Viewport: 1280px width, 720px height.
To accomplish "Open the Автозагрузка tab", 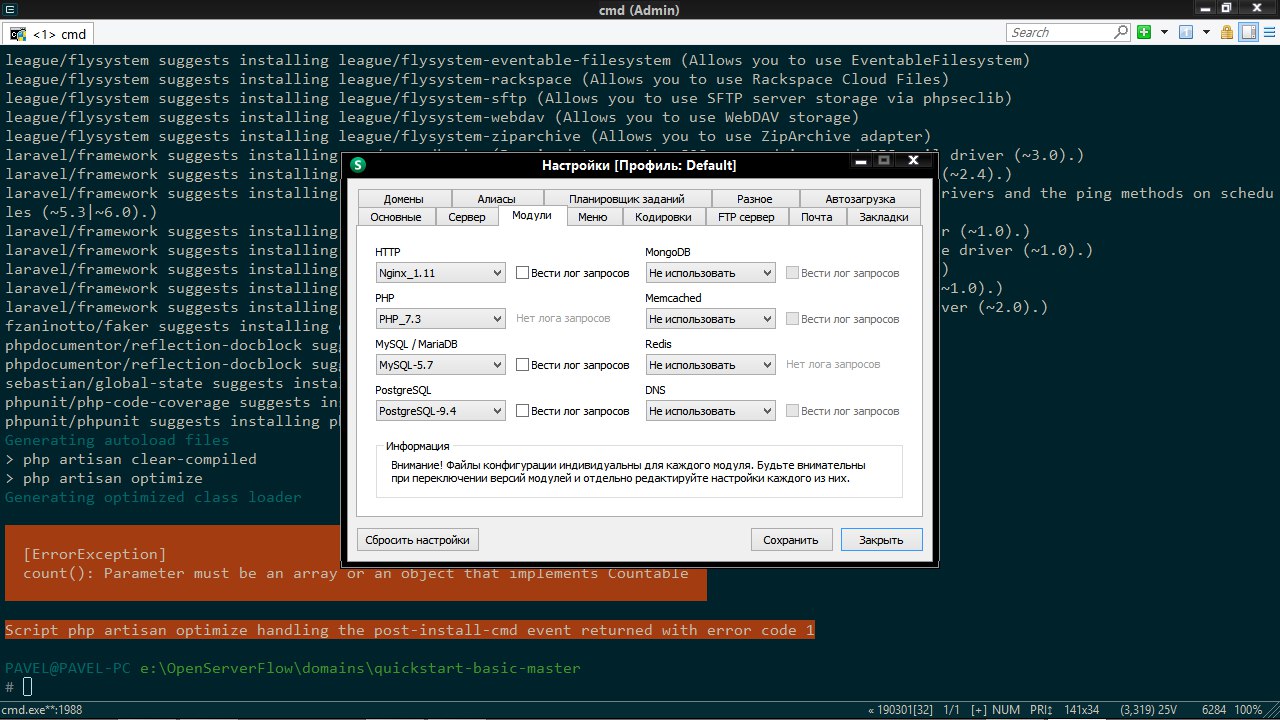I will point(860,199).
